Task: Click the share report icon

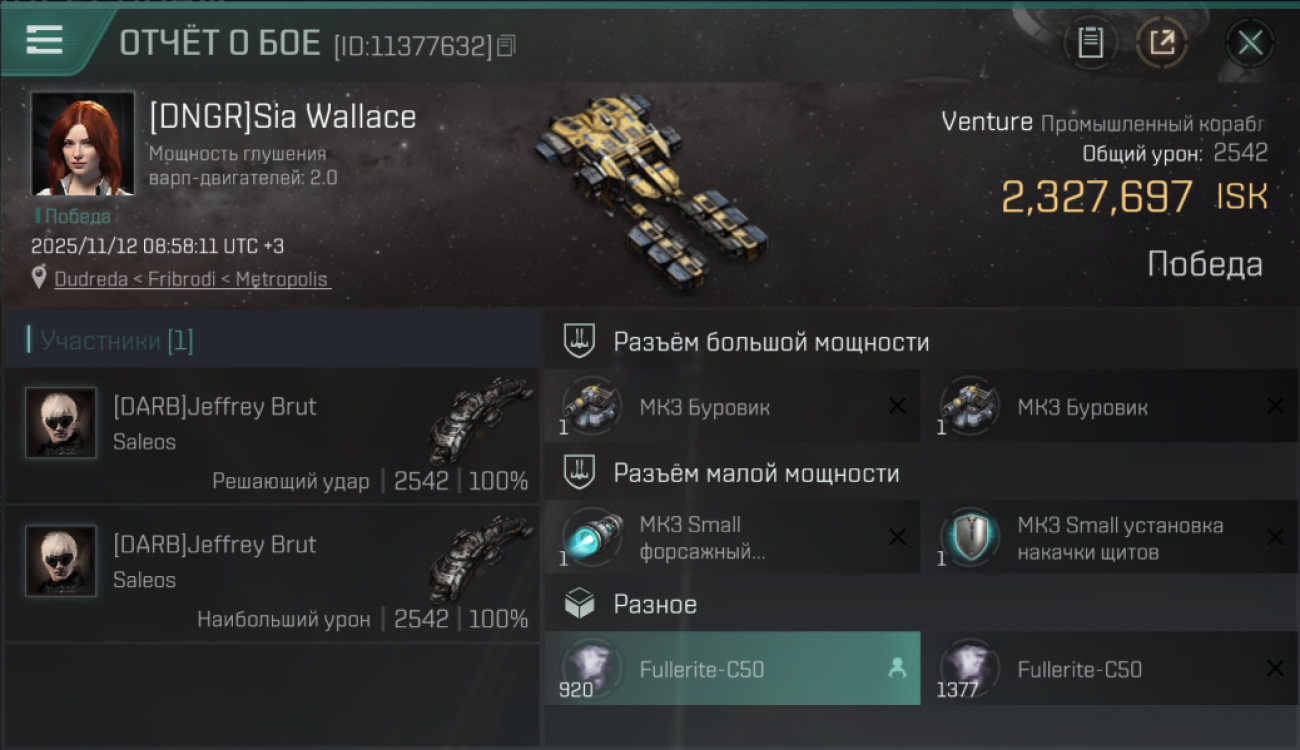Action: click(x=1162, y=42)
